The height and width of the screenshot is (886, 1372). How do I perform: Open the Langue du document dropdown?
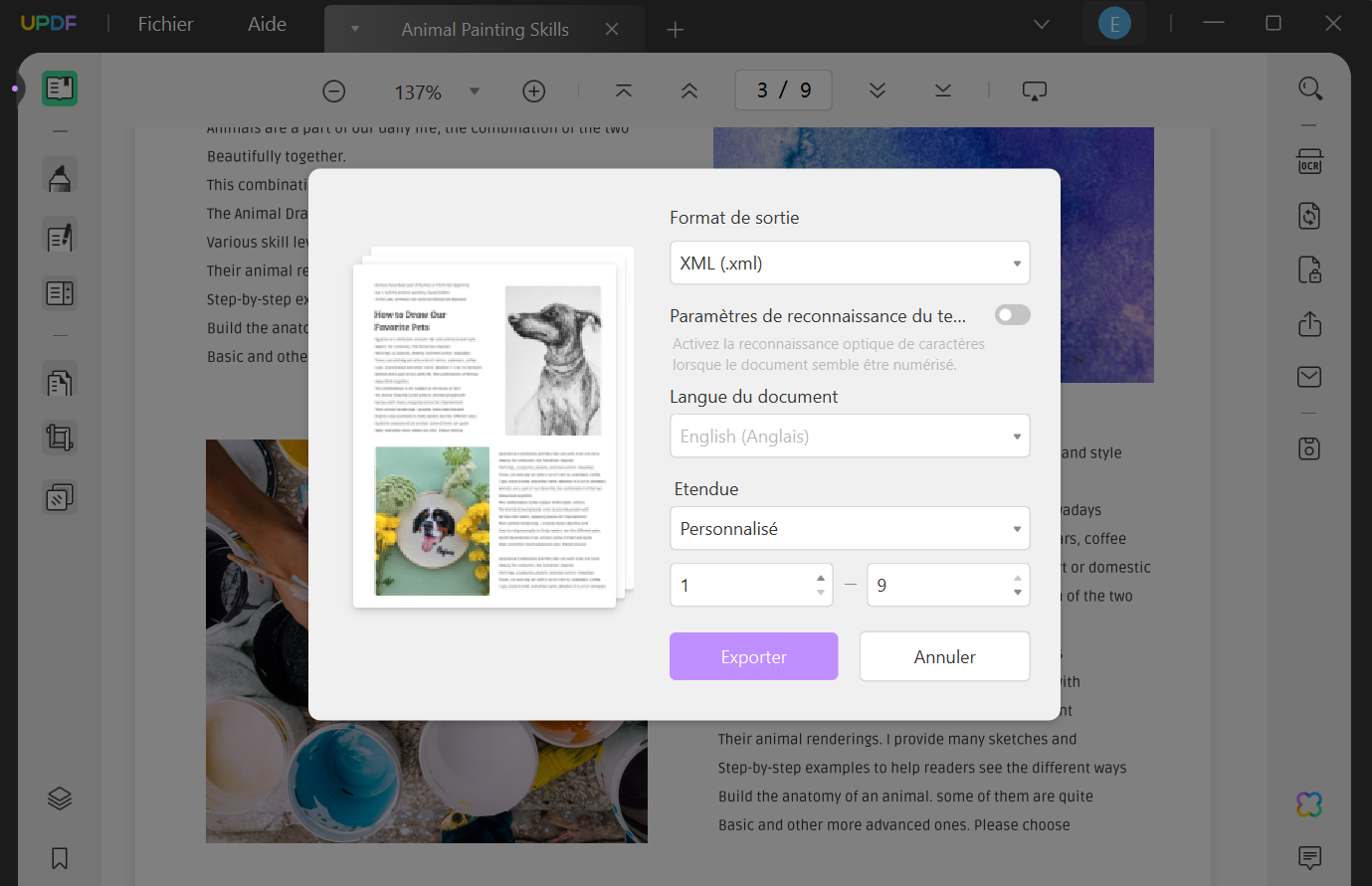pyautogui.click(x=849, y=436)
